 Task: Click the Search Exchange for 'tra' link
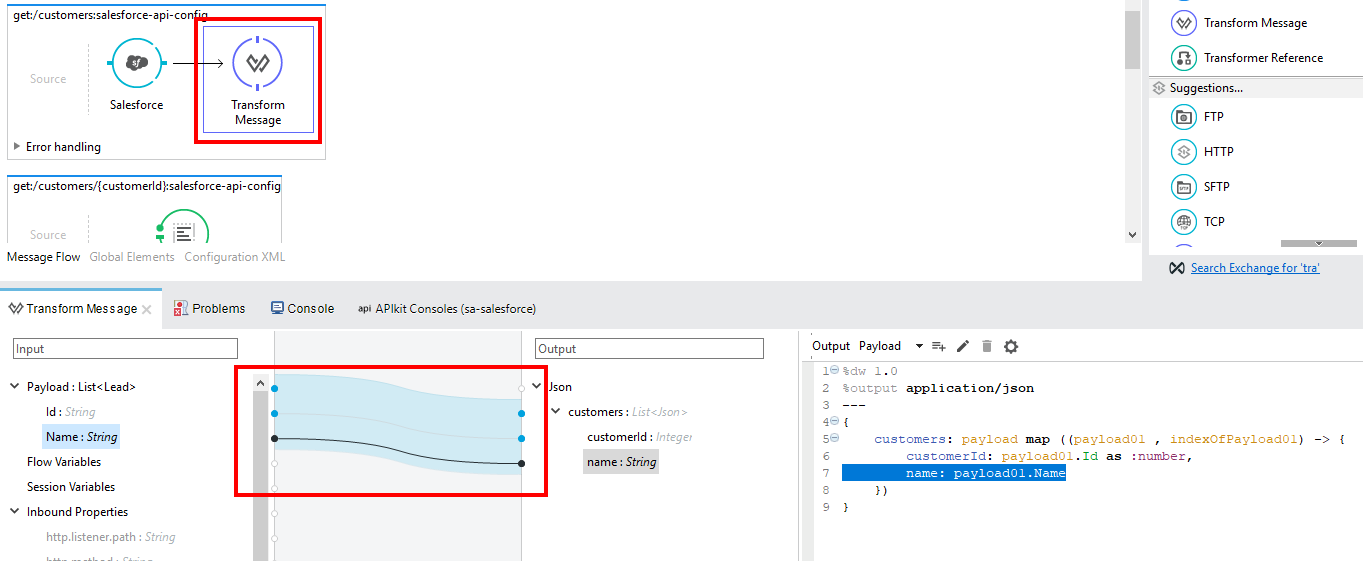click(1254, 268)
